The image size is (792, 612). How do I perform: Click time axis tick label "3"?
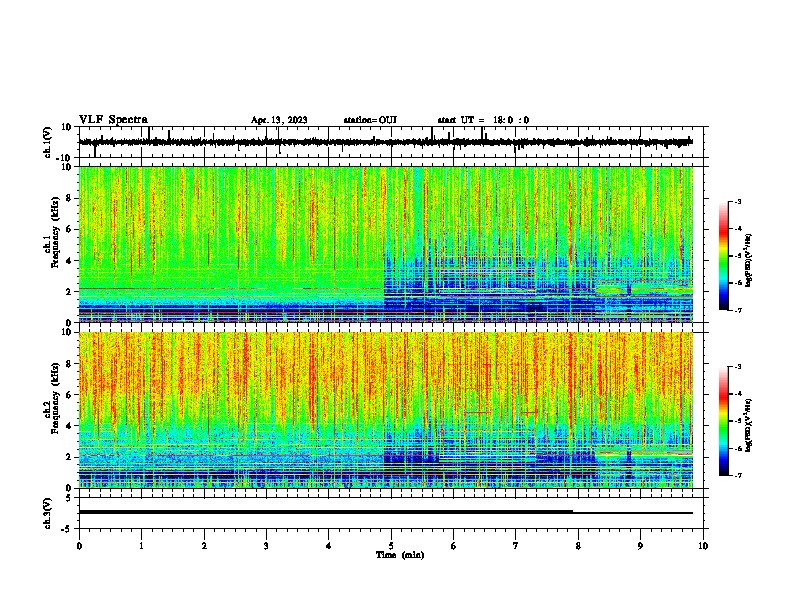266,546
